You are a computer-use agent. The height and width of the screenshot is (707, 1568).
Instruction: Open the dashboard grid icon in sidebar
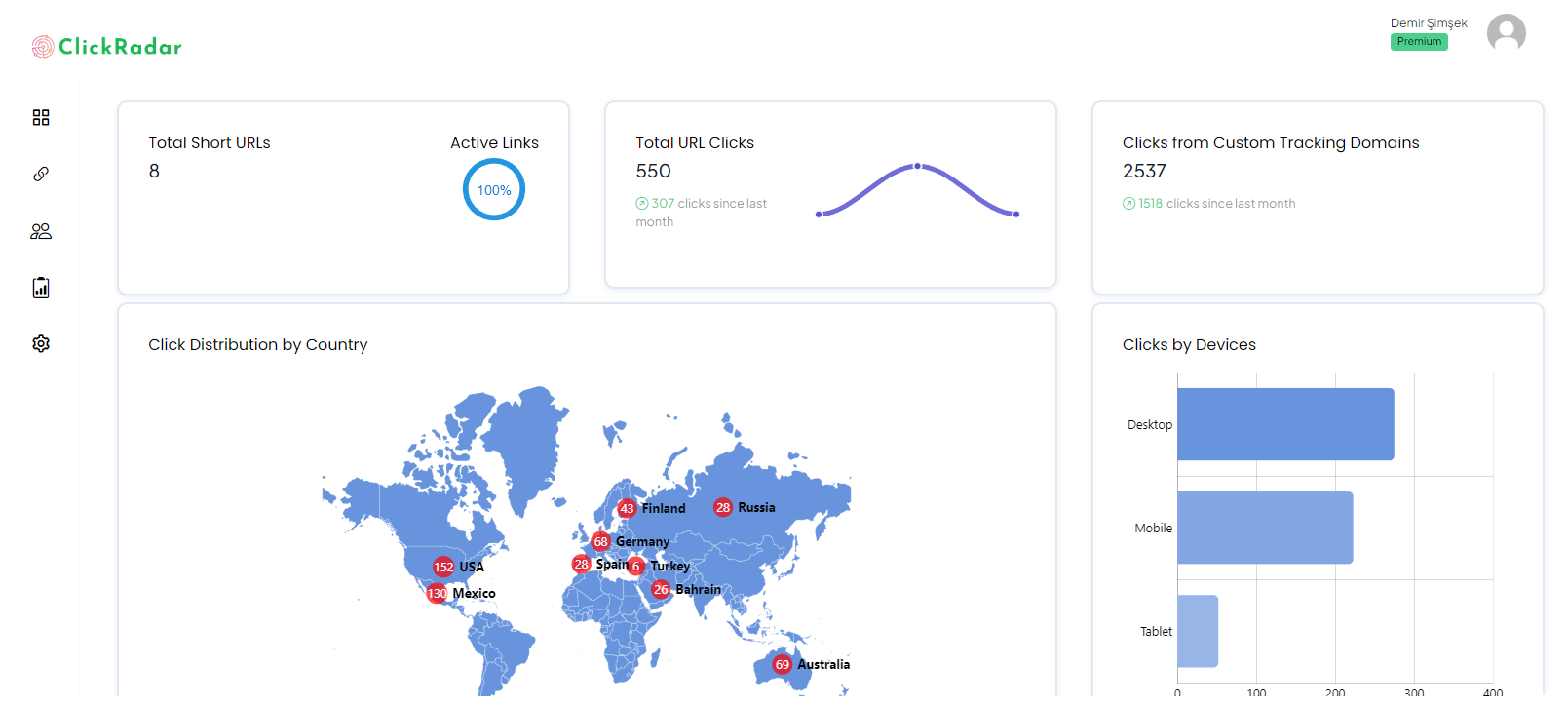41,117
